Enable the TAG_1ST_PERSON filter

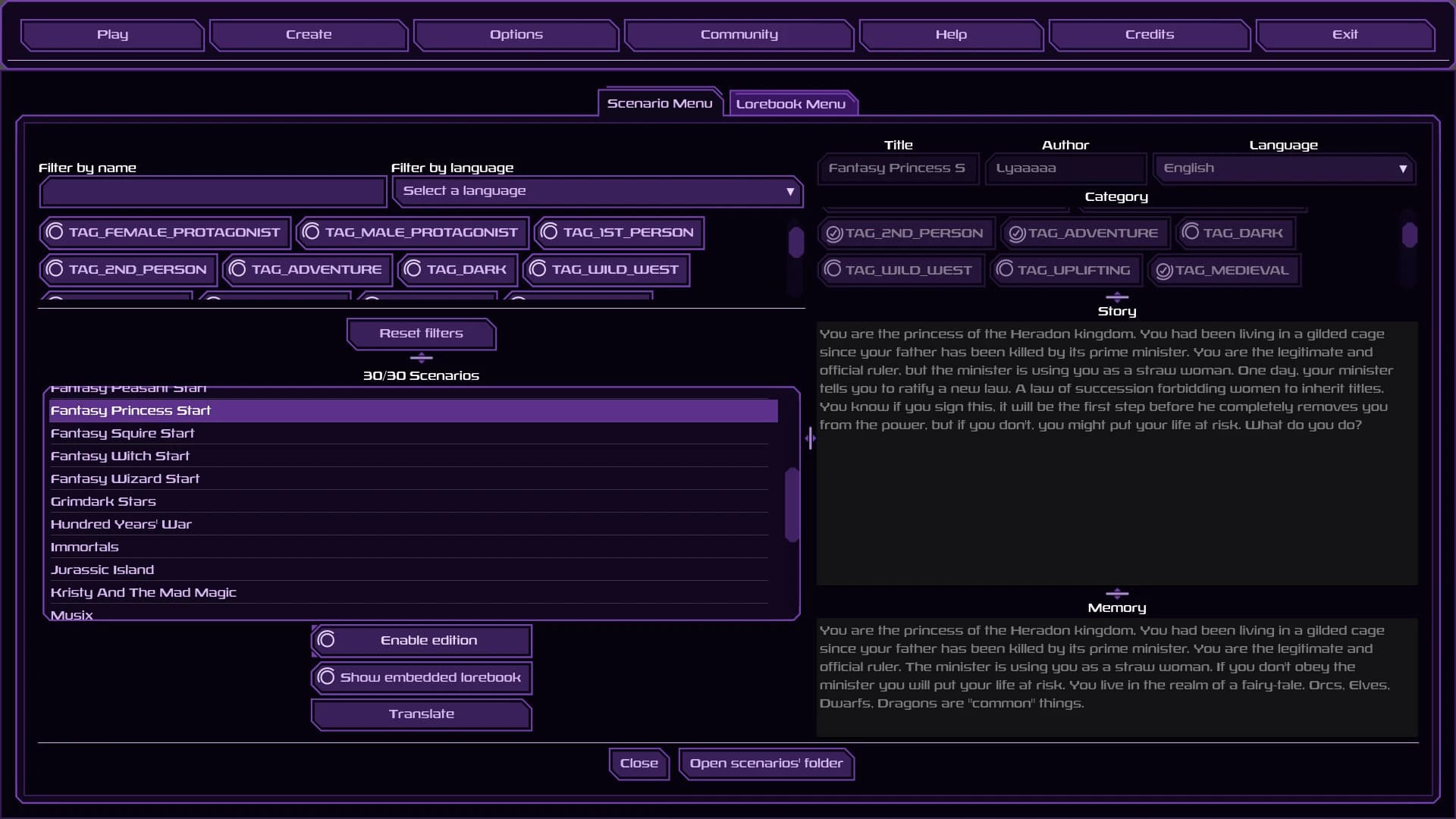click(619, 232)
